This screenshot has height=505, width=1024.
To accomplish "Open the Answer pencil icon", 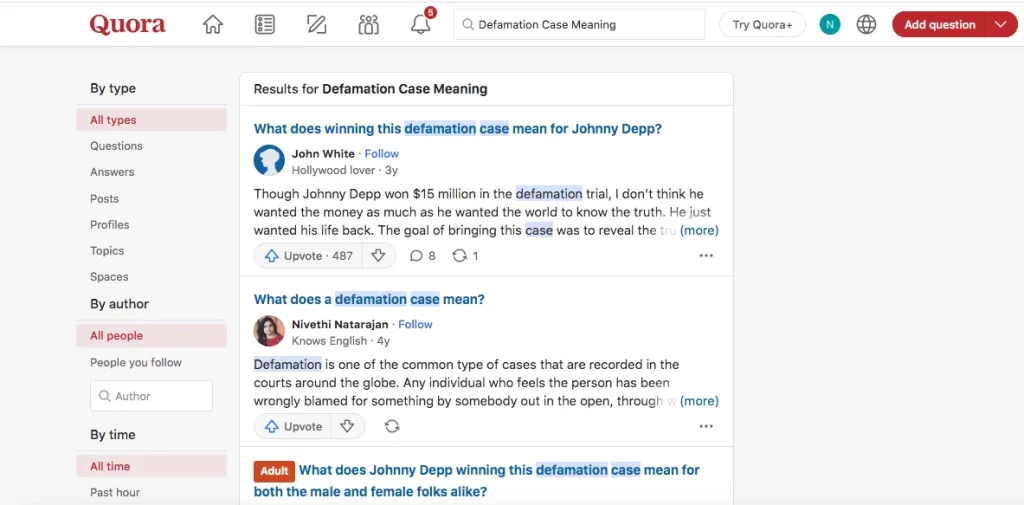I will coord(317,25).
